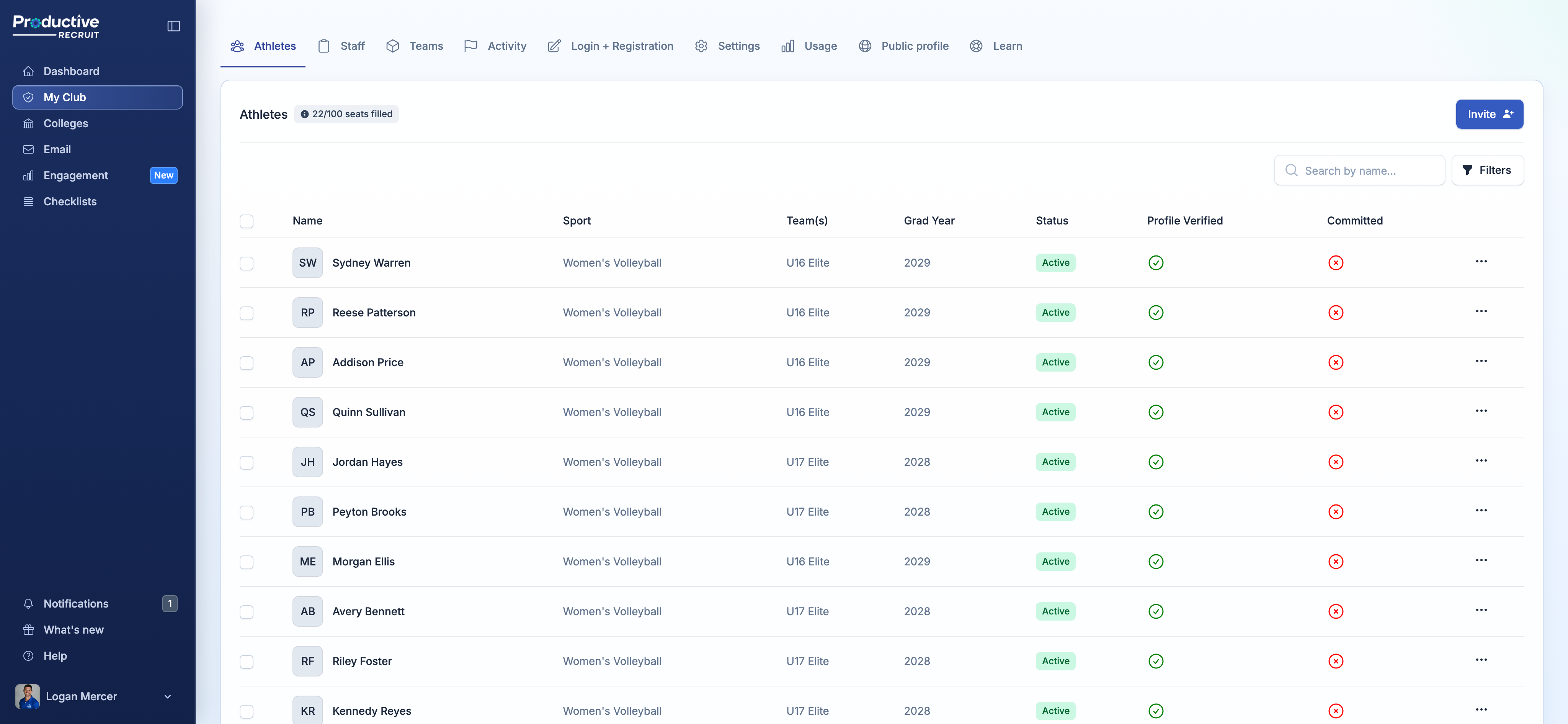Open the three-dot menu for Riley Foster

coord(1481,660)
